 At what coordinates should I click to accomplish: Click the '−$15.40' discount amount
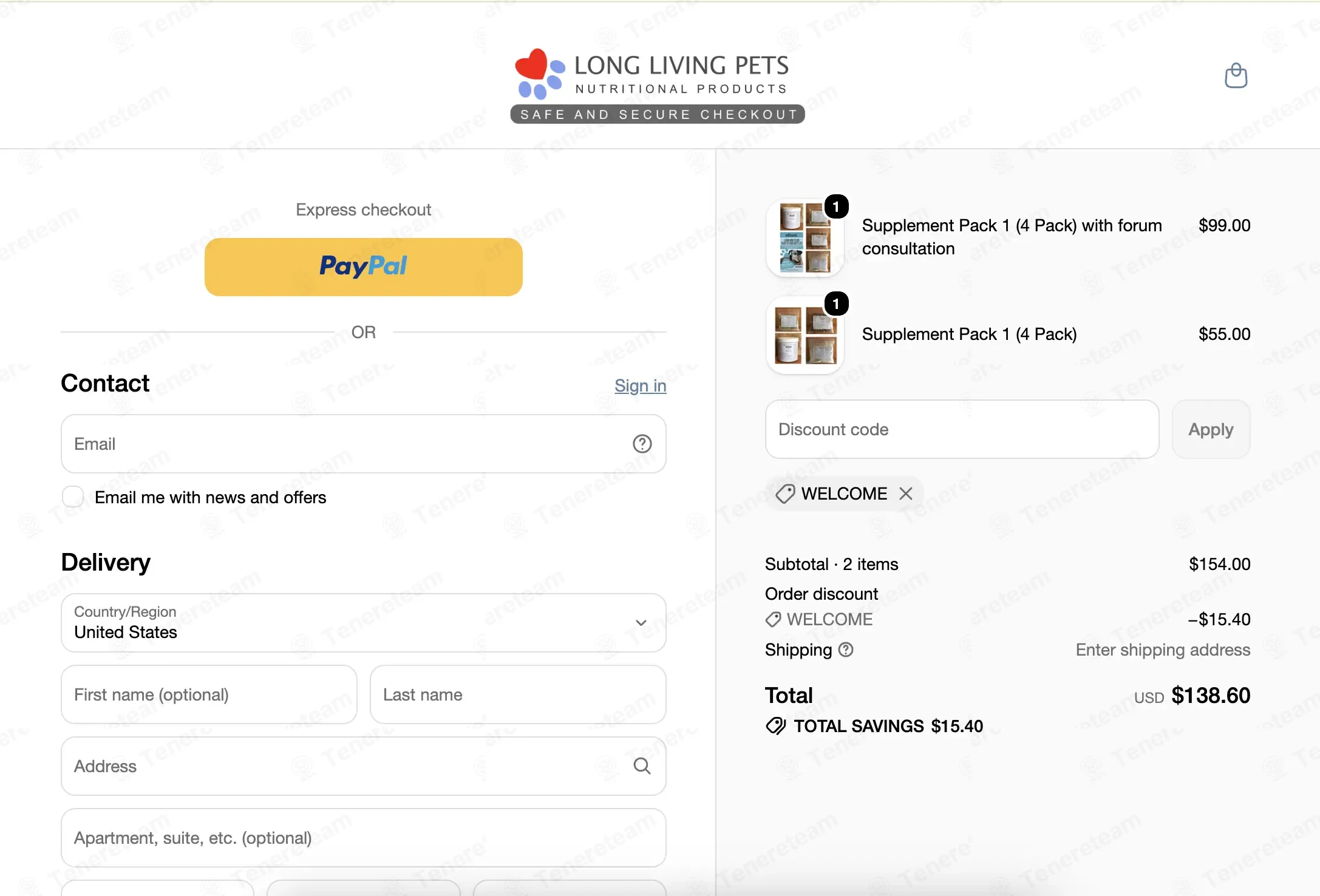pos(1219,619)
